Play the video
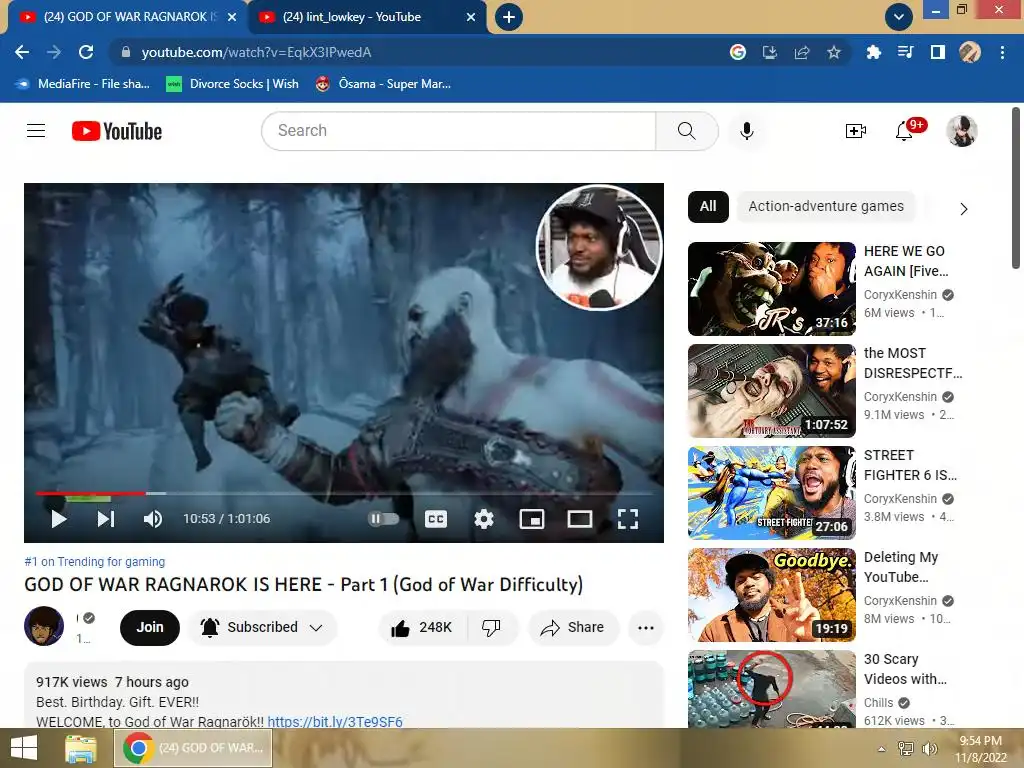1024x768 pixels. 59,519
